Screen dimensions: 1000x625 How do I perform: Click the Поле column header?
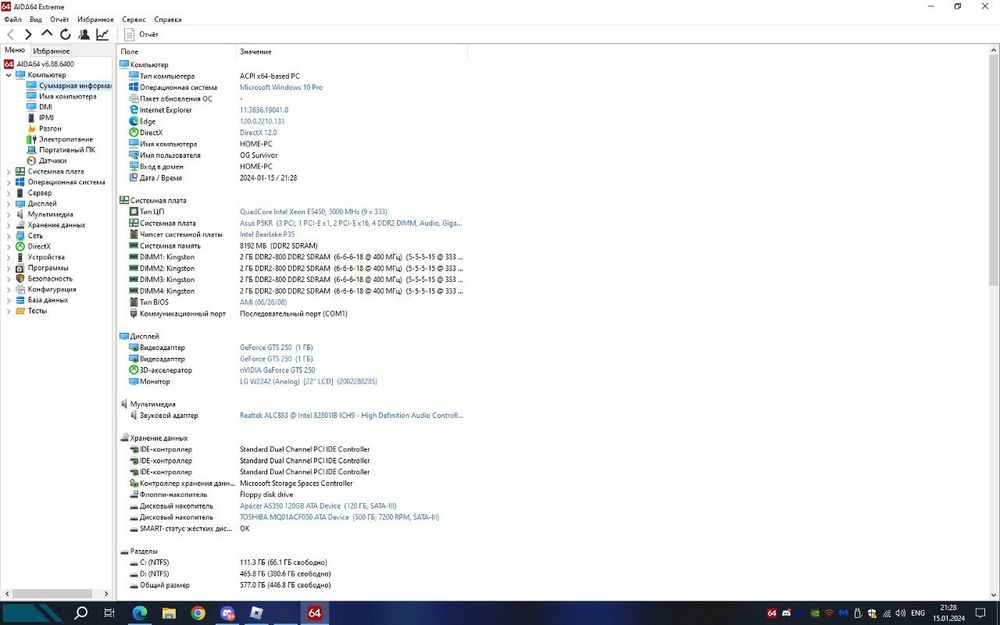pyautogui.click(x=177, y=52)
